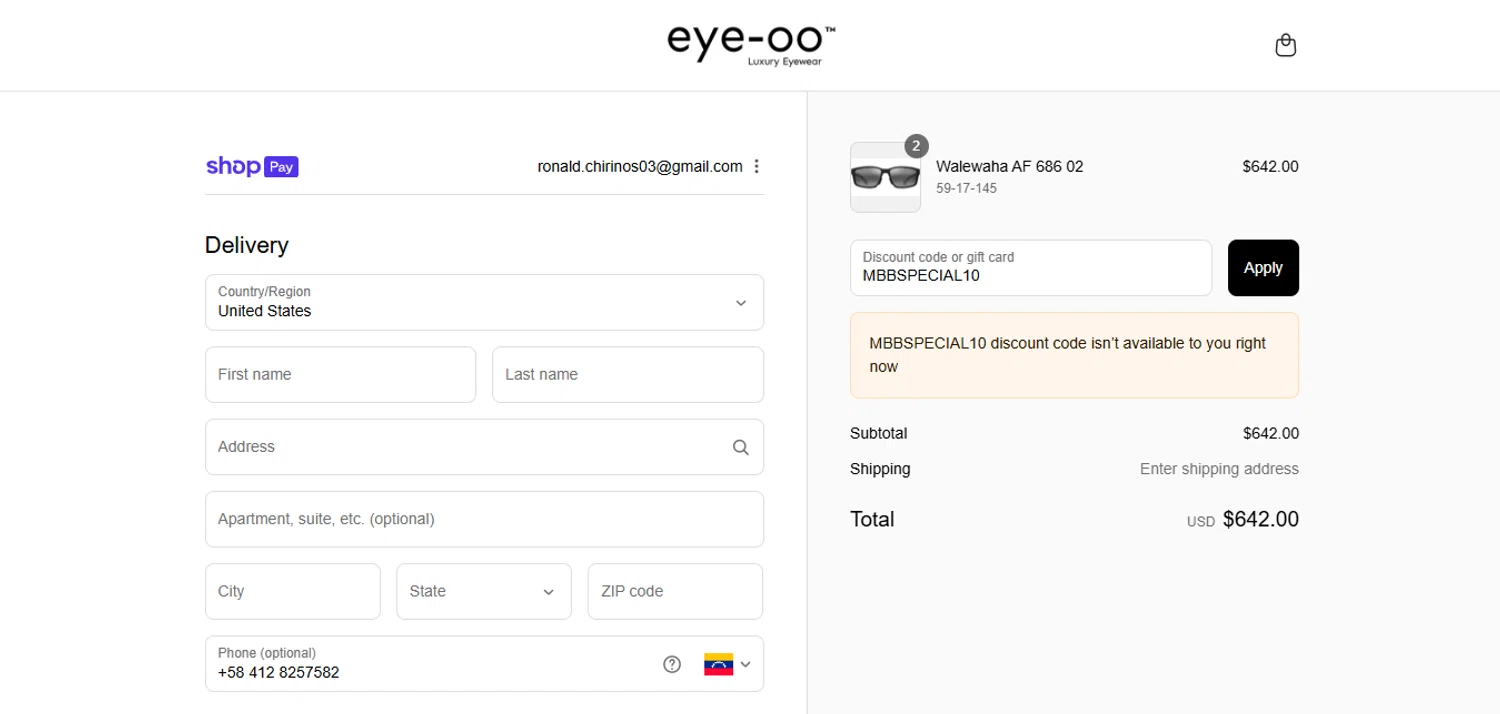Click the Apartment, suite, etc. field

484,519
